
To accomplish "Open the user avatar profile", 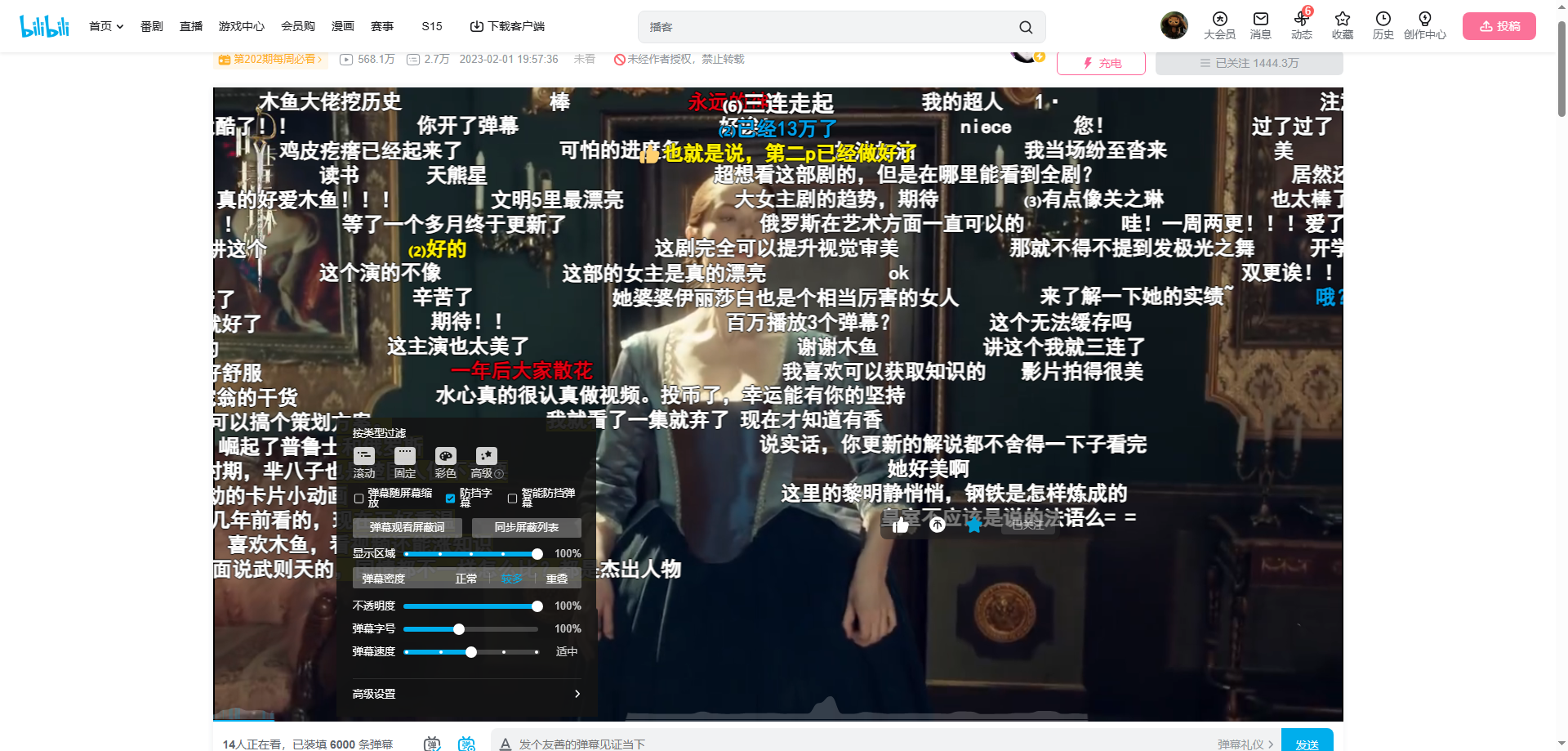I will point(1174,25).
